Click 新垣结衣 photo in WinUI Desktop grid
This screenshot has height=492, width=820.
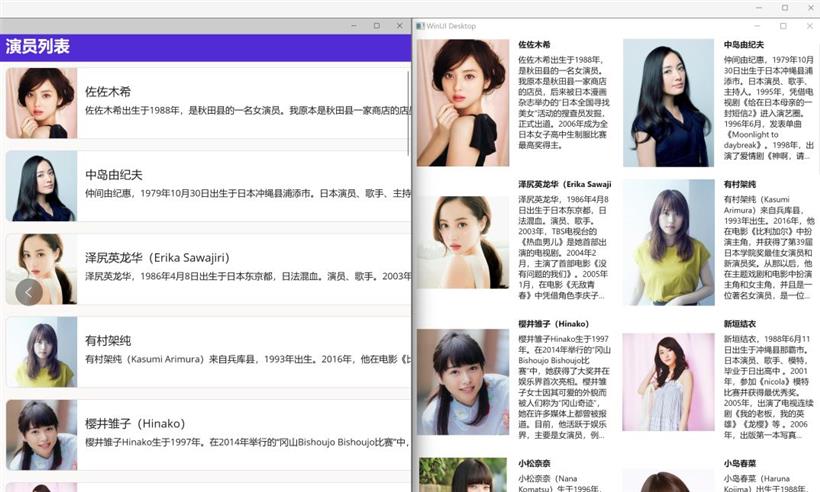pos(668,382)
